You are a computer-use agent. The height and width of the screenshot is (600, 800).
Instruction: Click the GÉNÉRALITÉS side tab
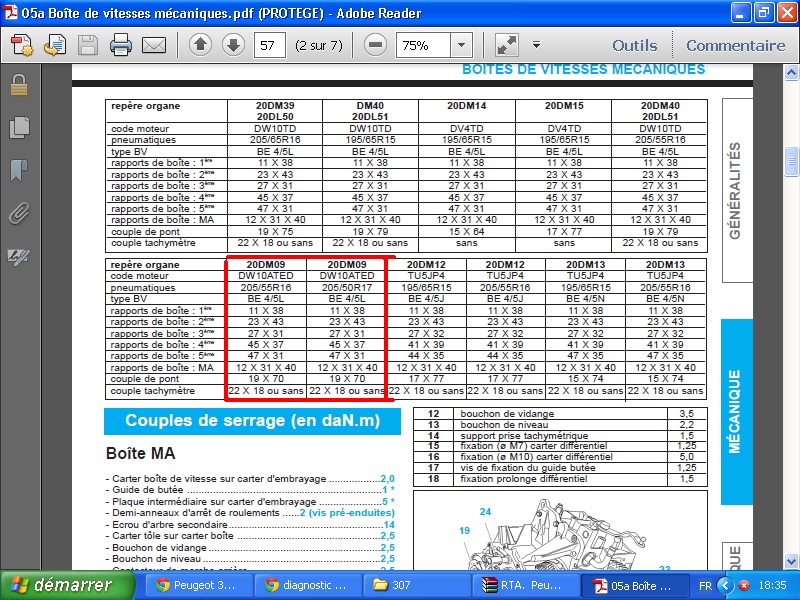[x=737, y=190]
